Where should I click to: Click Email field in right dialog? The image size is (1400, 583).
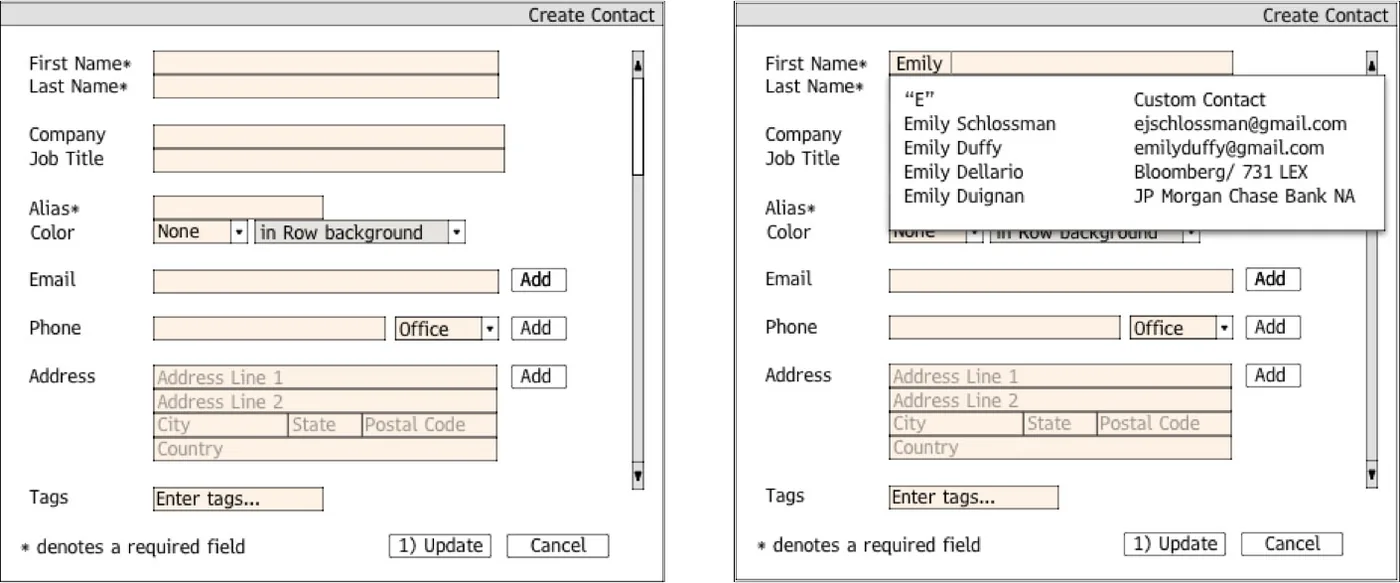tap(1061, 280)
